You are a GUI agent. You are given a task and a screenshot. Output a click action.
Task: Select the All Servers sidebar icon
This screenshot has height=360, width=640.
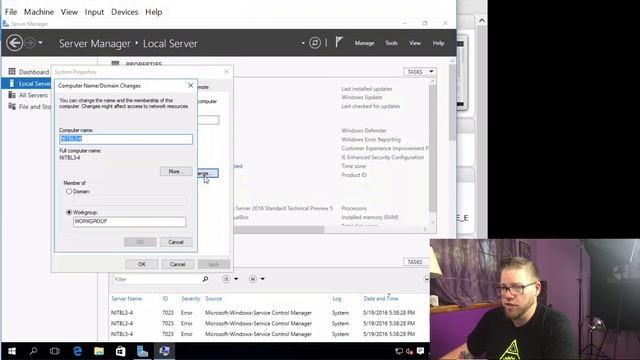(x=12, y=95)
